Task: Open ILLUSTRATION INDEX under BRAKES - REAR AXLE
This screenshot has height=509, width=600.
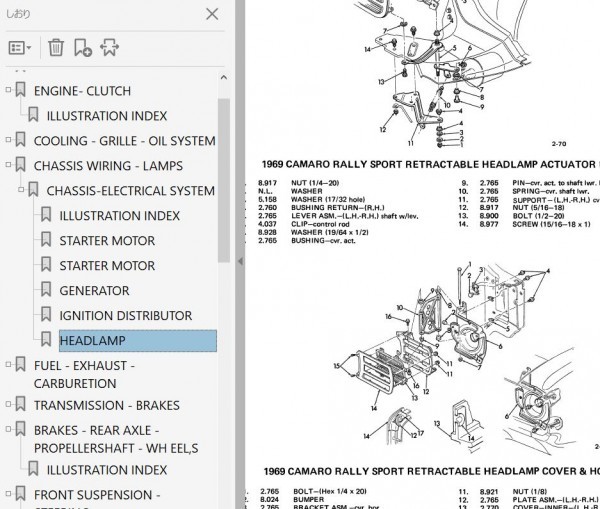Action: point(107,470)
